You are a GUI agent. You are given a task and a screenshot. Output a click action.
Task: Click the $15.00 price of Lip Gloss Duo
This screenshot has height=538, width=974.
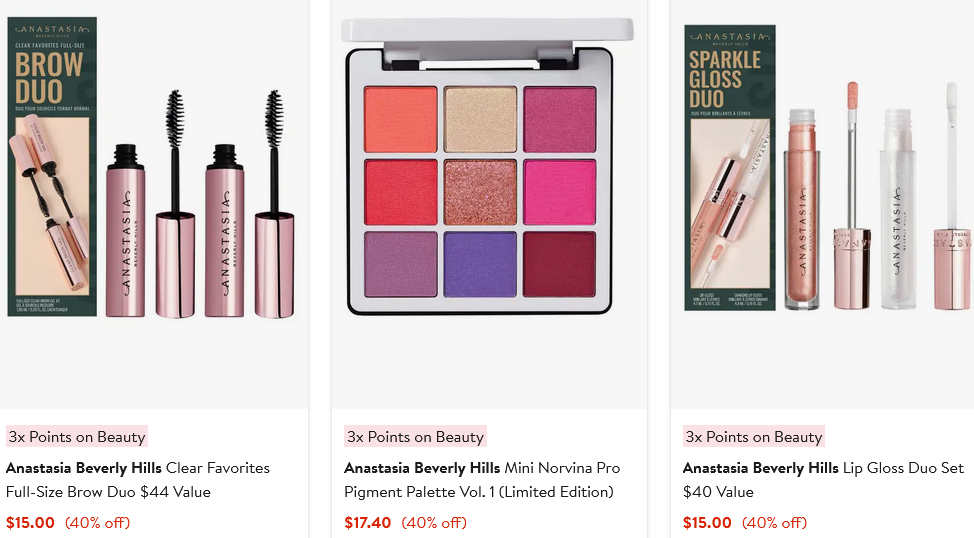pos(707,522)
